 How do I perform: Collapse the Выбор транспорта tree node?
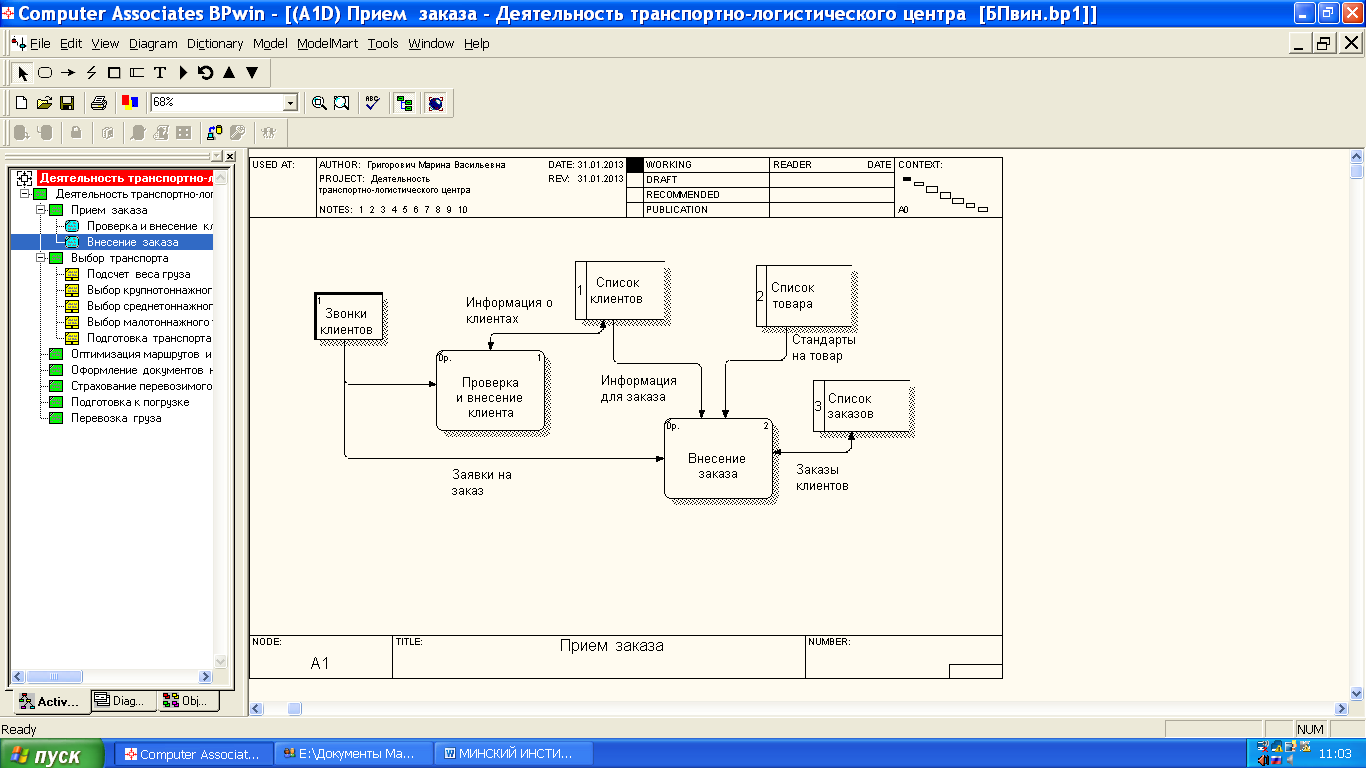41,258
